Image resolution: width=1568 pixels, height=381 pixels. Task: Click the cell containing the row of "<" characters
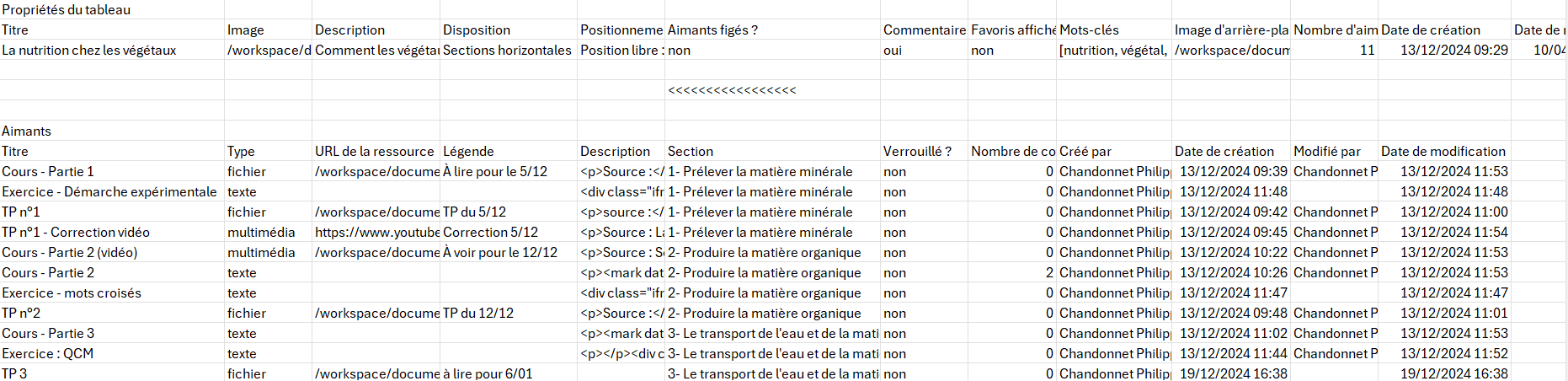pyautogui.click(x=732, y=90)
